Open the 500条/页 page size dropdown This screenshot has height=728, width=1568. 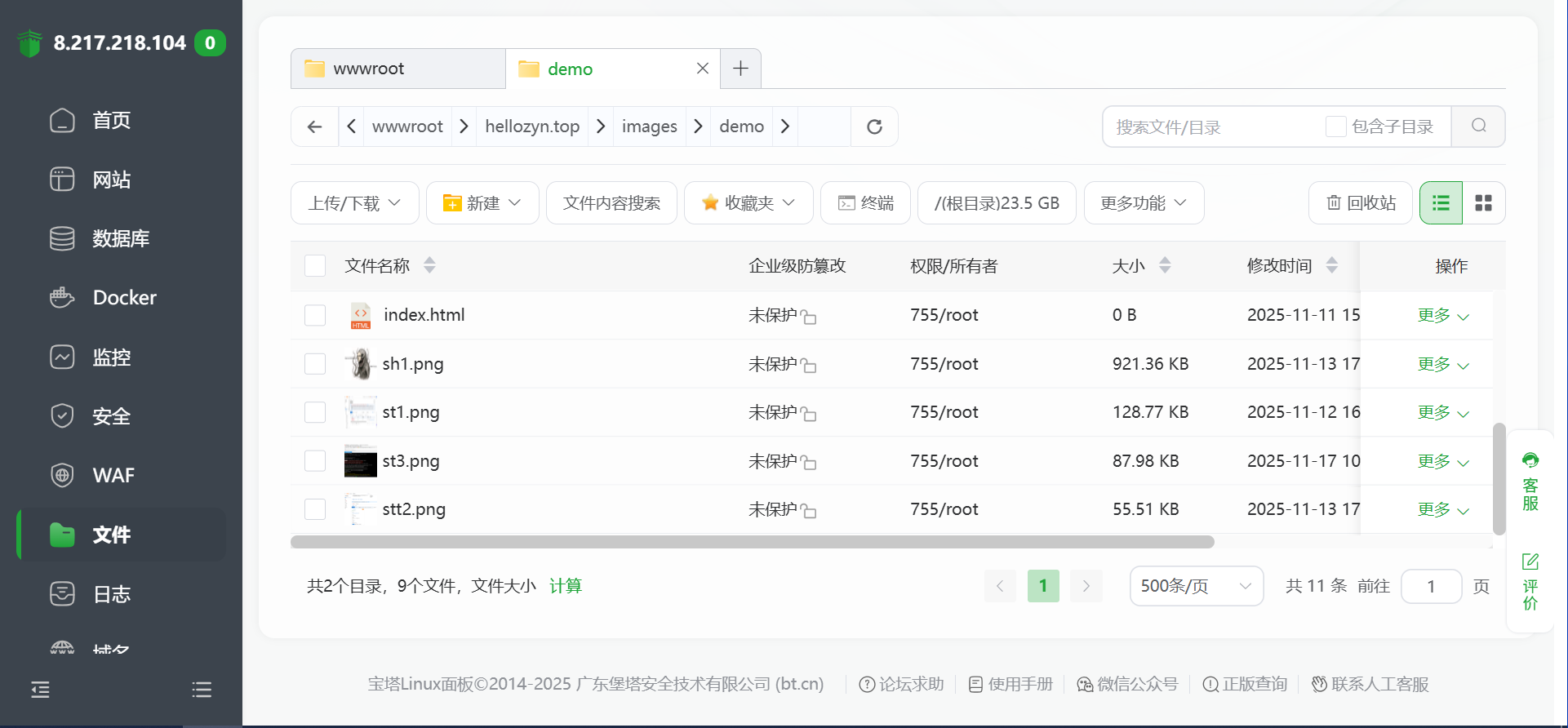point(1196,586)
